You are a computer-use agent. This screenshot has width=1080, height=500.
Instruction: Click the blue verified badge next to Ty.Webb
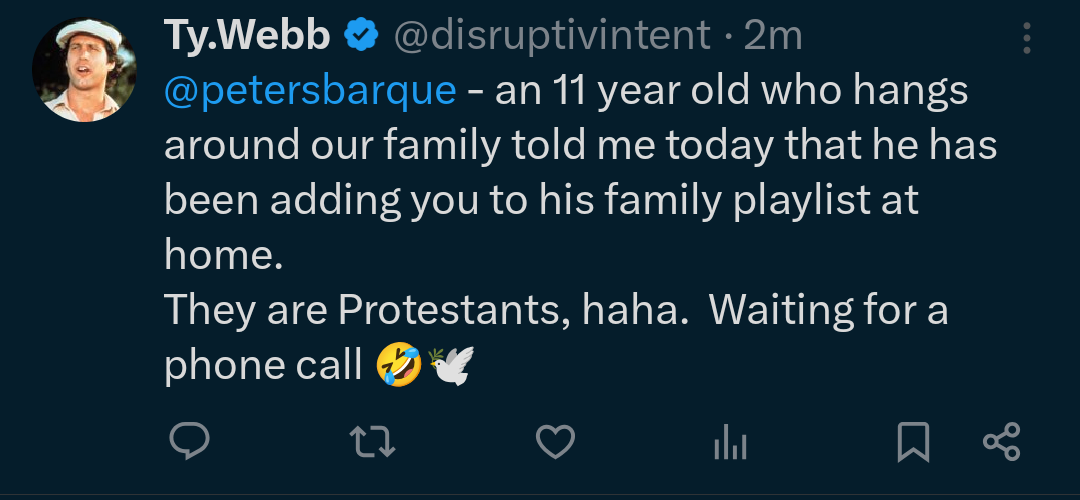tap(361, 37)
